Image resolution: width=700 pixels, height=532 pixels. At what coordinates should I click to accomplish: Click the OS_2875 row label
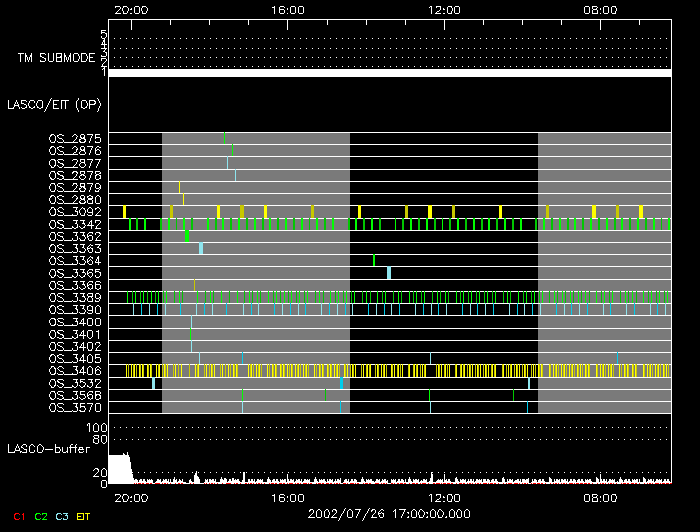coord(75,139)
